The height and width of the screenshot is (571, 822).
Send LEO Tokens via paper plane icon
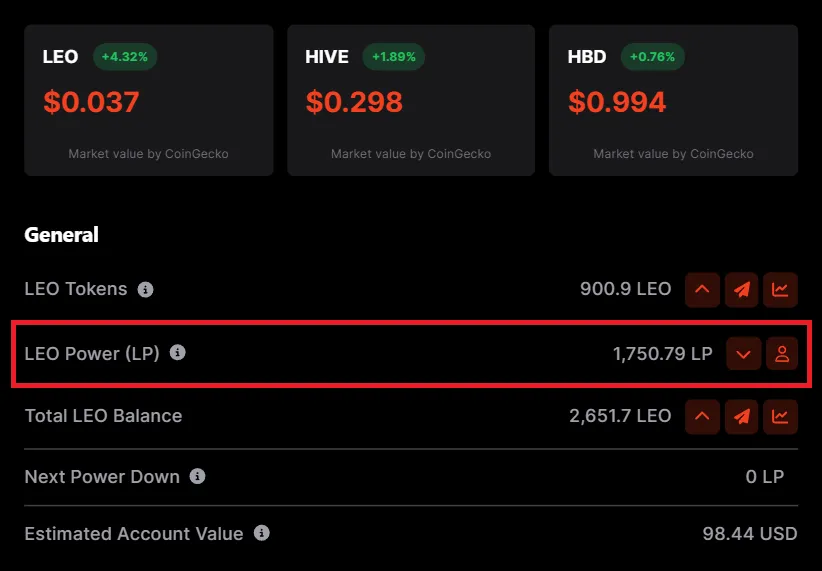(741, 289)
